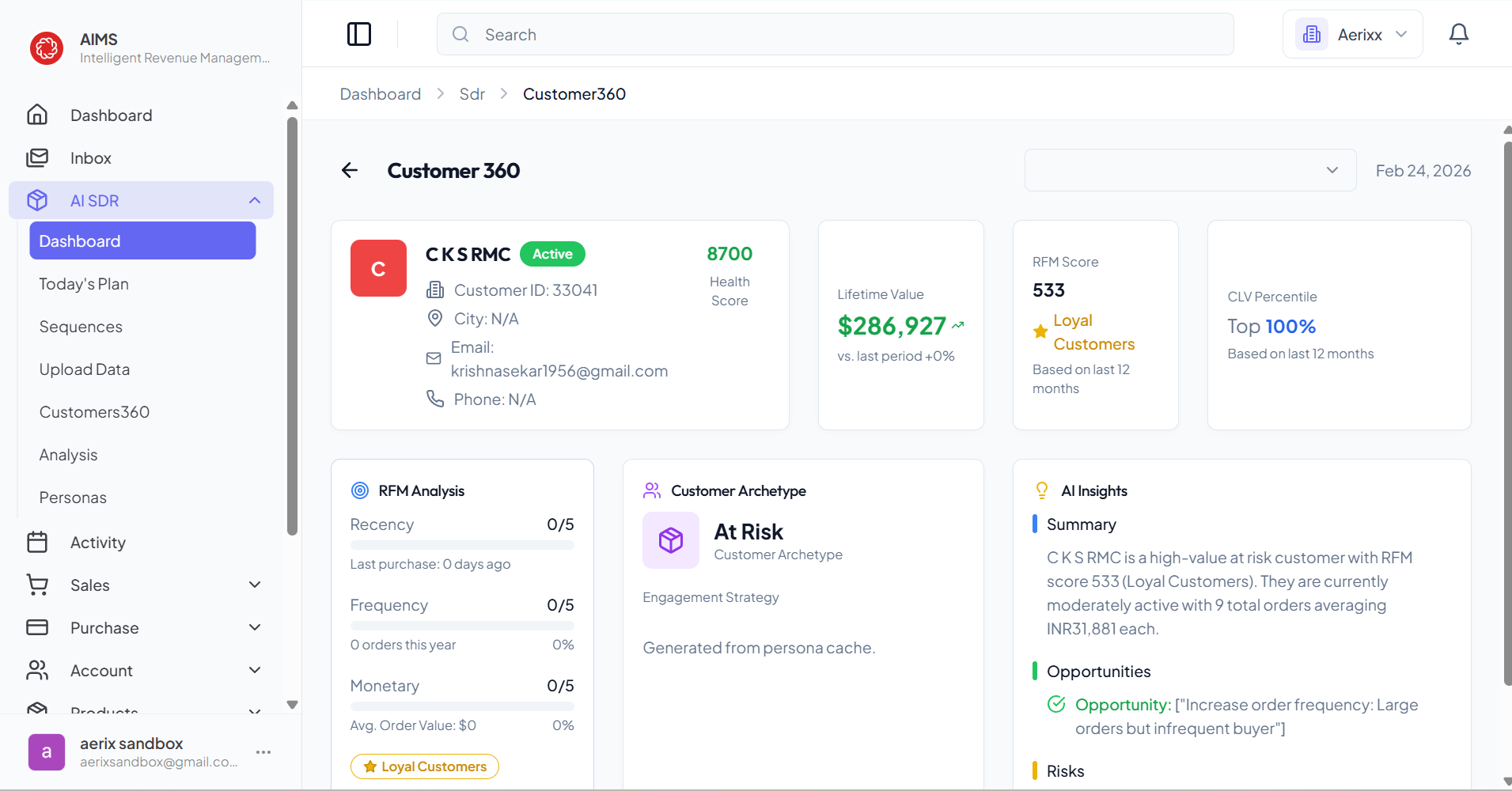
Task: Click the Frequency progress bar
Action: (462, 625)
